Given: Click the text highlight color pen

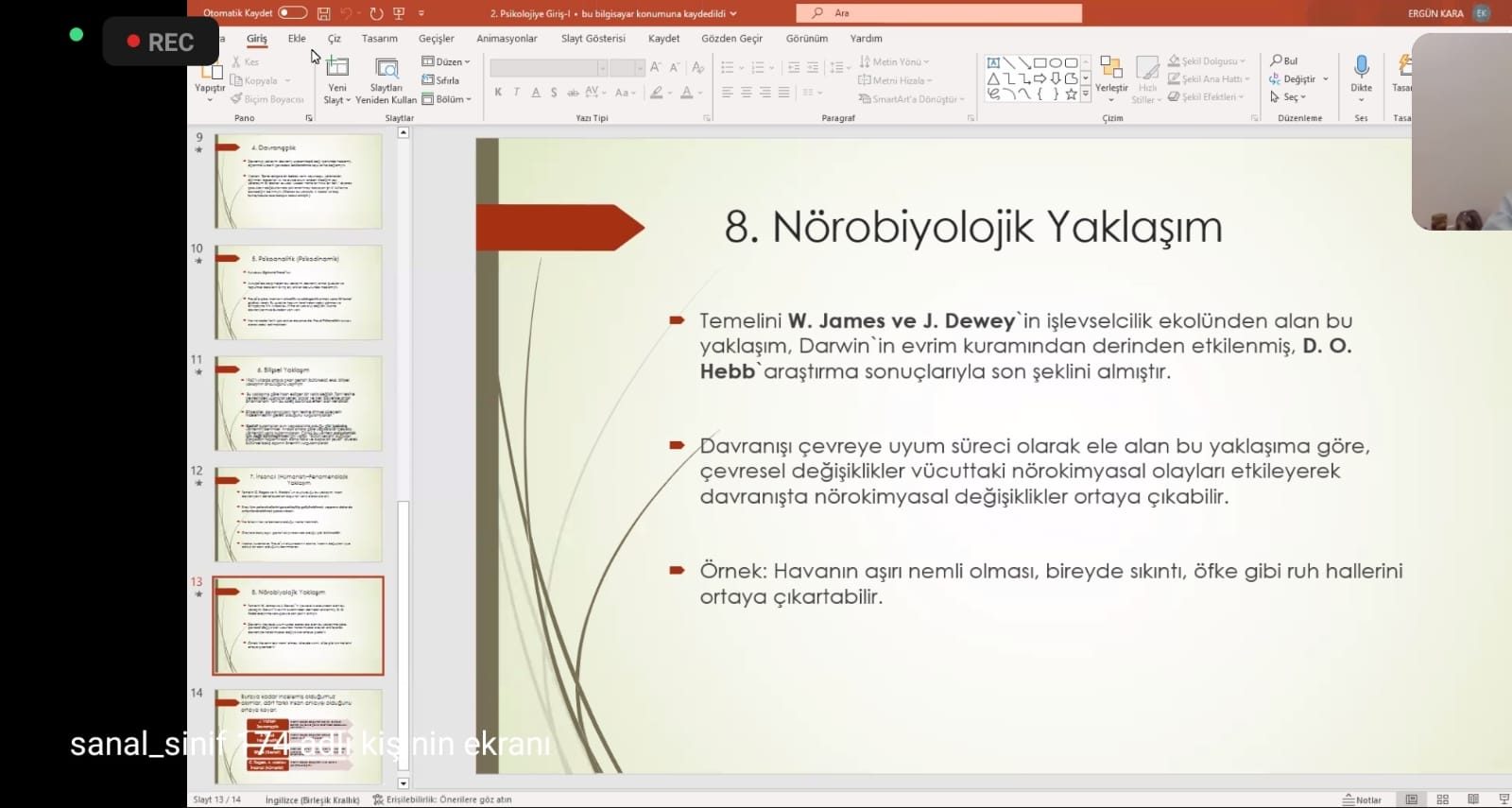Looking at the screenshot, I should (656, 93).
